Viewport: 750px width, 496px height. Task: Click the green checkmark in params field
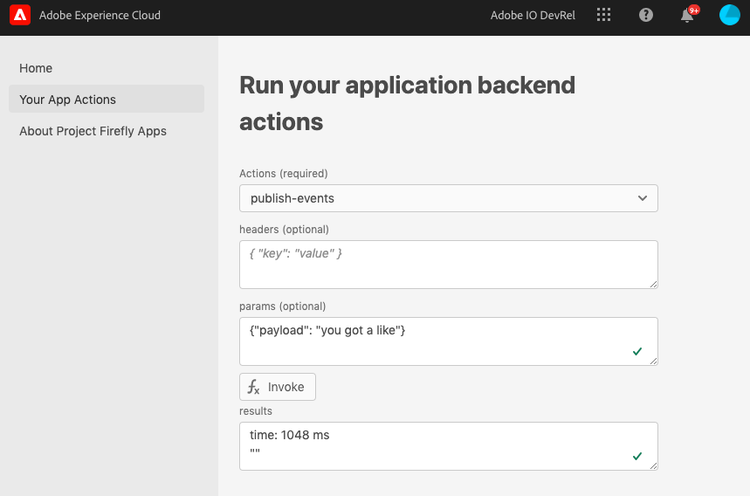coord(637,351)
